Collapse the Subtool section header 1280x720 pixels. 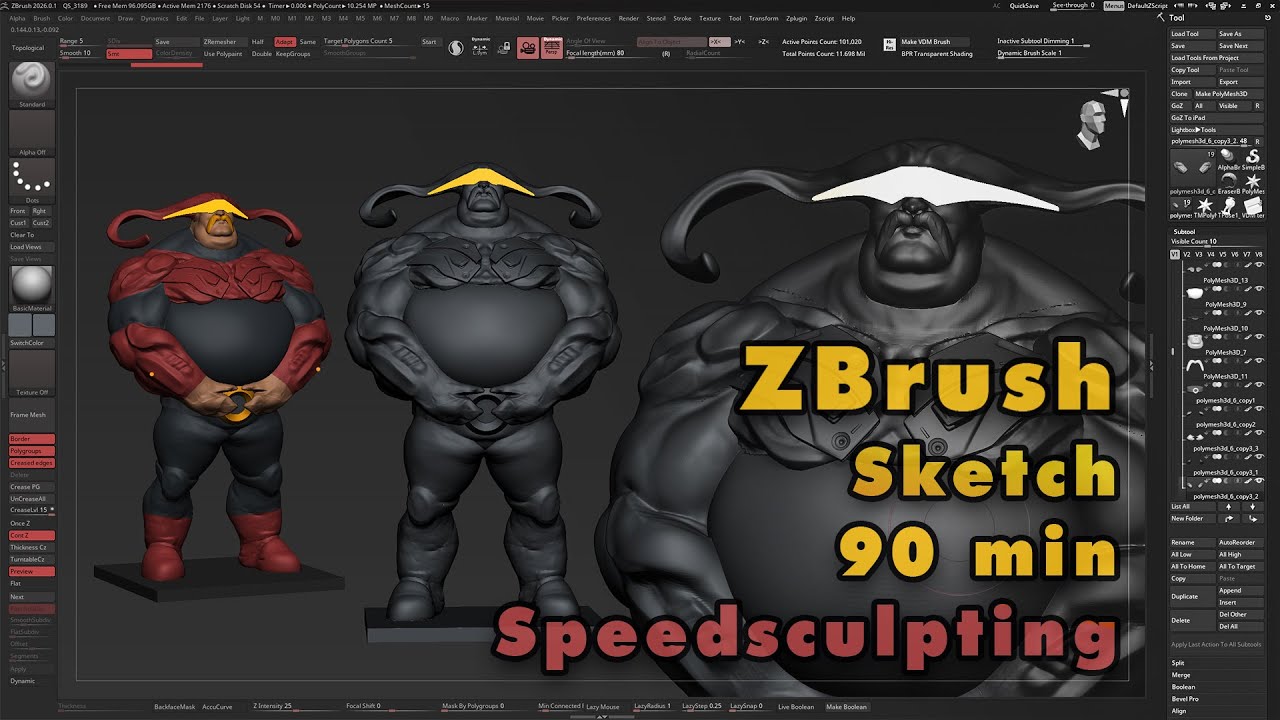[x=1184, y=231]
